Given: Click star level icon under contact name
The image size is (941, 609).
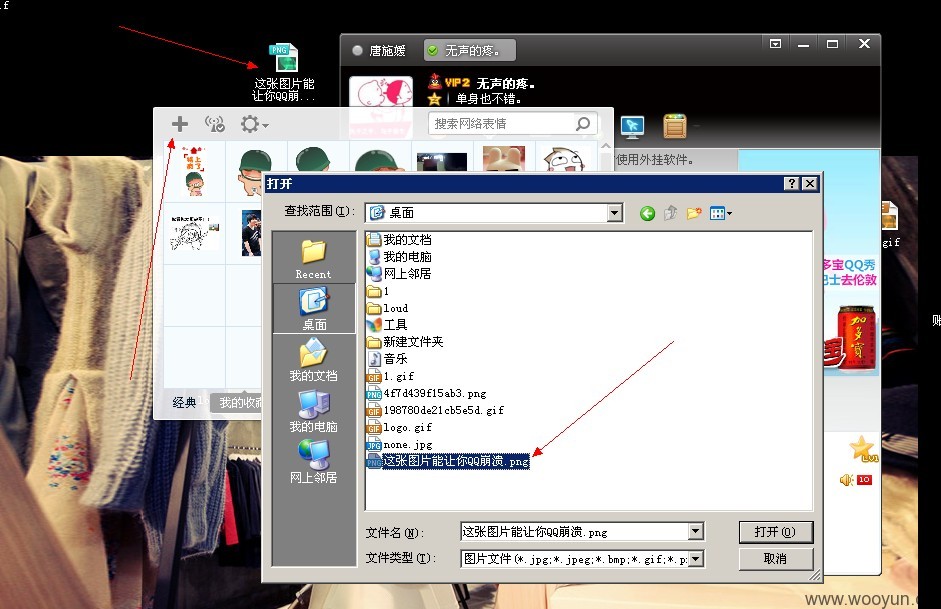Looking at the screenshot, I should tap(434, 98).
